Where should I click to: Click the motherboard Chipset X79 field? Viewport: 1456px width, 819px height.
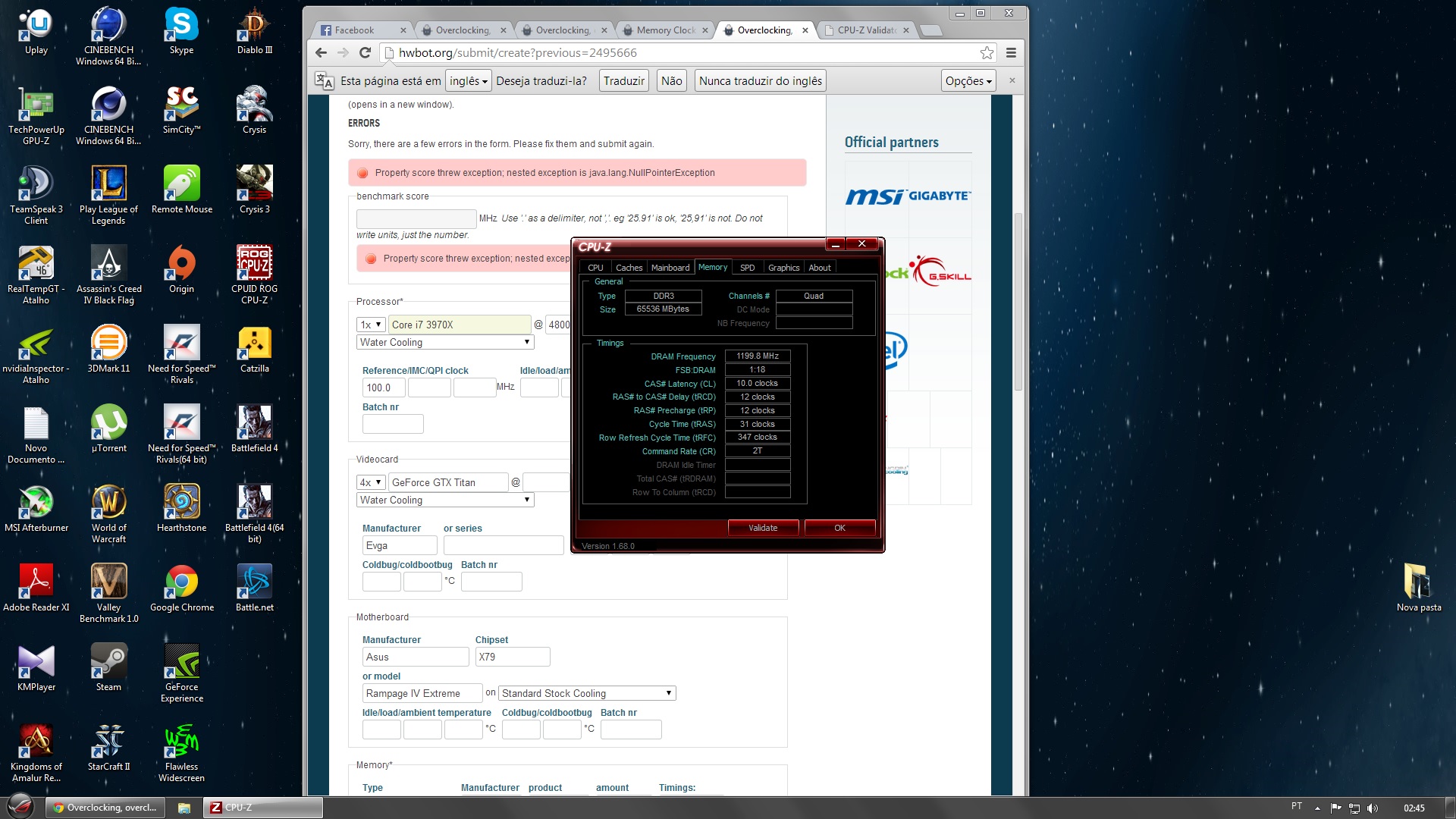(513, 657)
